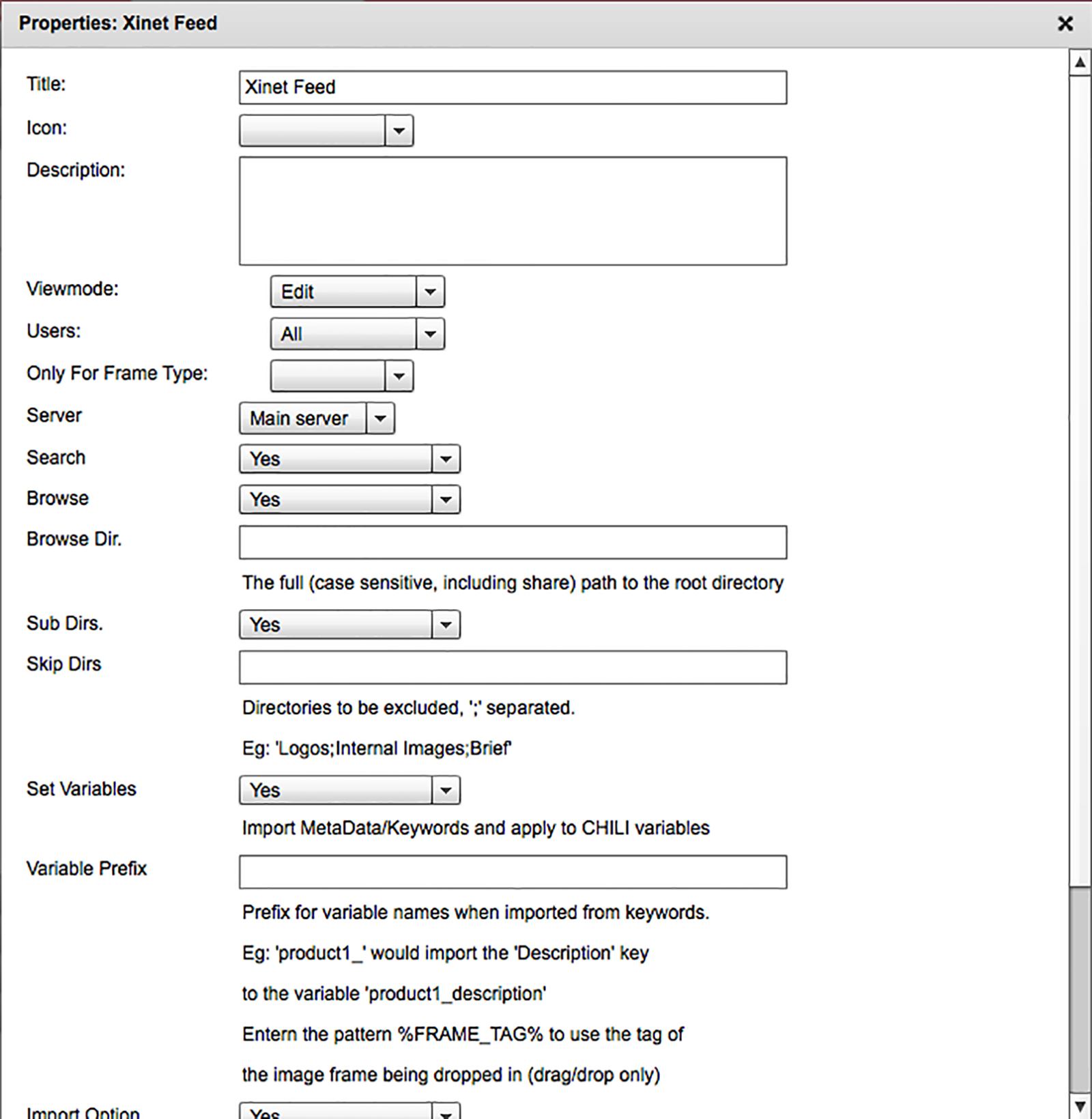Image resolution: width=1092 pixels, height=1119 pixels.
Task: Open the Import Option dropdown
Action: click(x=349, y=1111)
